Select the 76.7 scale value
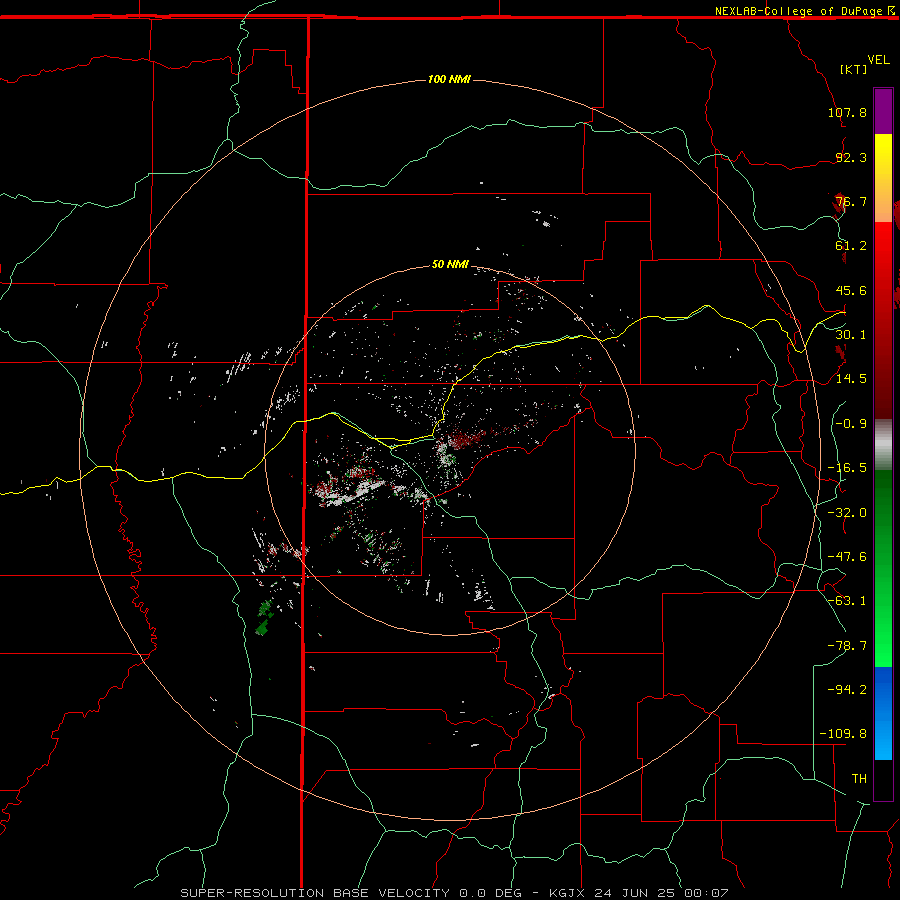This screenshot has width=900, height=900. (851, 201)
